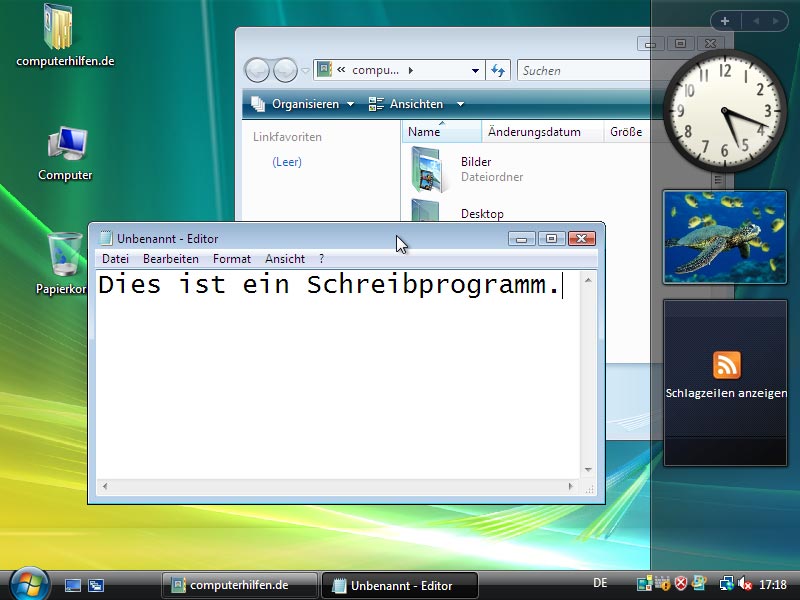Viewport: 800px width, 600px height.
Task: Sort by the Änderungsdatum column header
Action: pos(534,132)
